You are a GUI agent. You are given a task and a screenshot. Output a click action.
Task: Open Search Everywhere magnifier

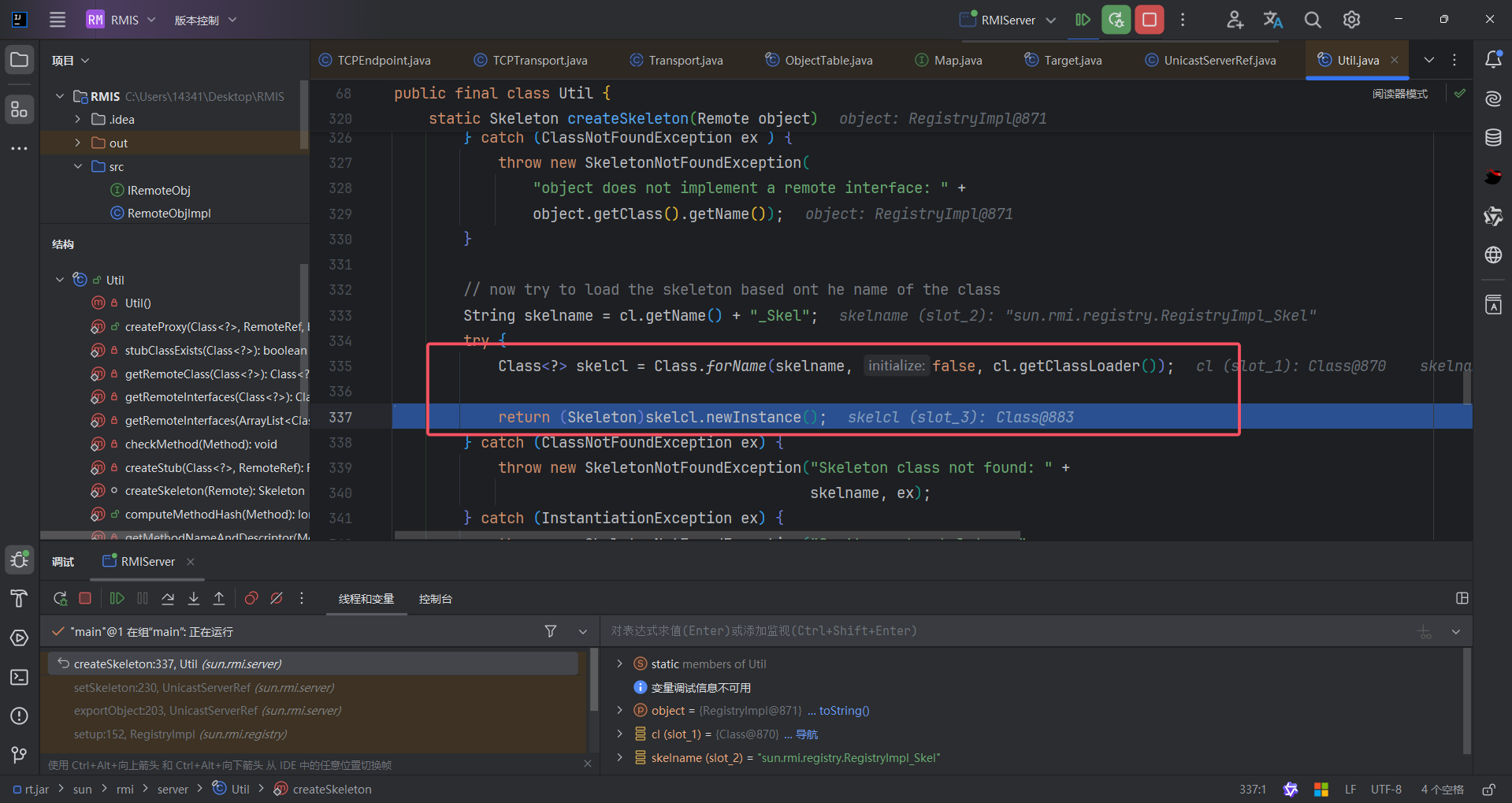[x=1313, y=20]
